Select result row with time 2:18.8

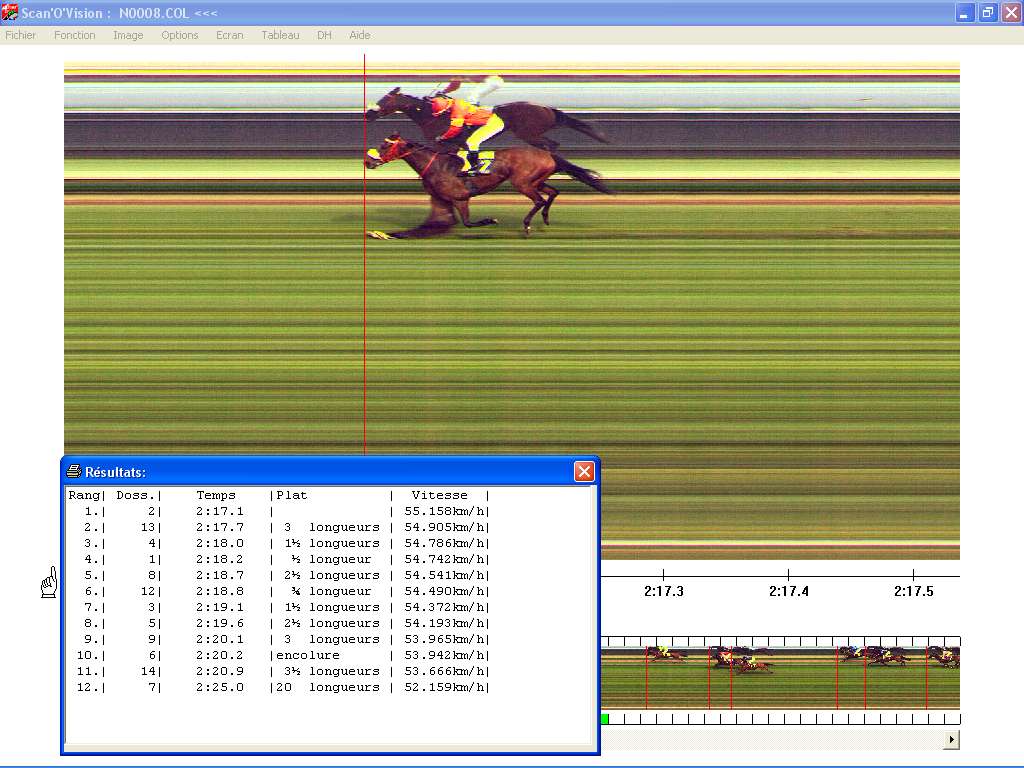[x=279, y=591]
